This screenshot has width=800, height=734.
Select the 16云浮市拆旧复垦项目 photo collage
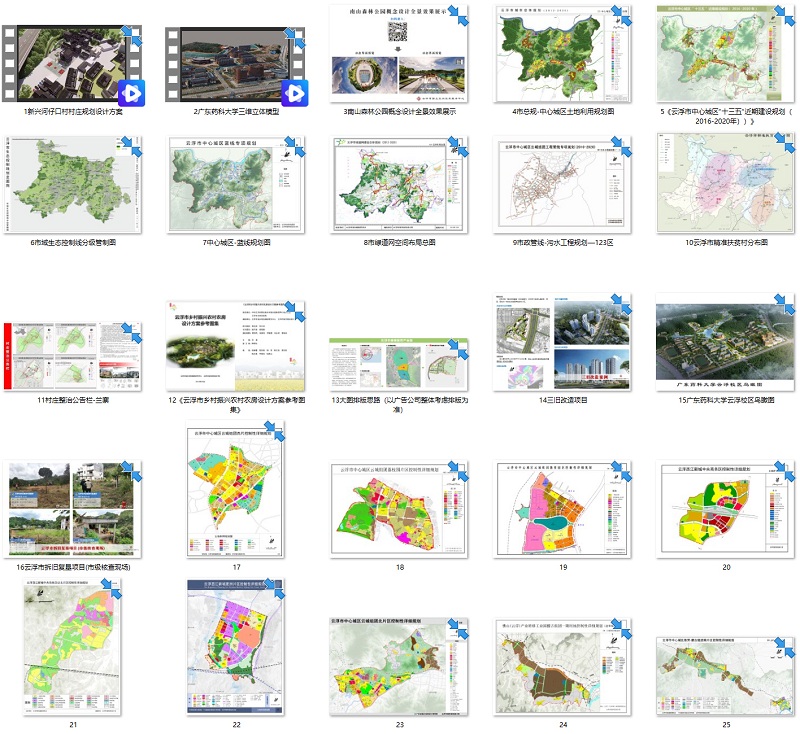(73, 508)
